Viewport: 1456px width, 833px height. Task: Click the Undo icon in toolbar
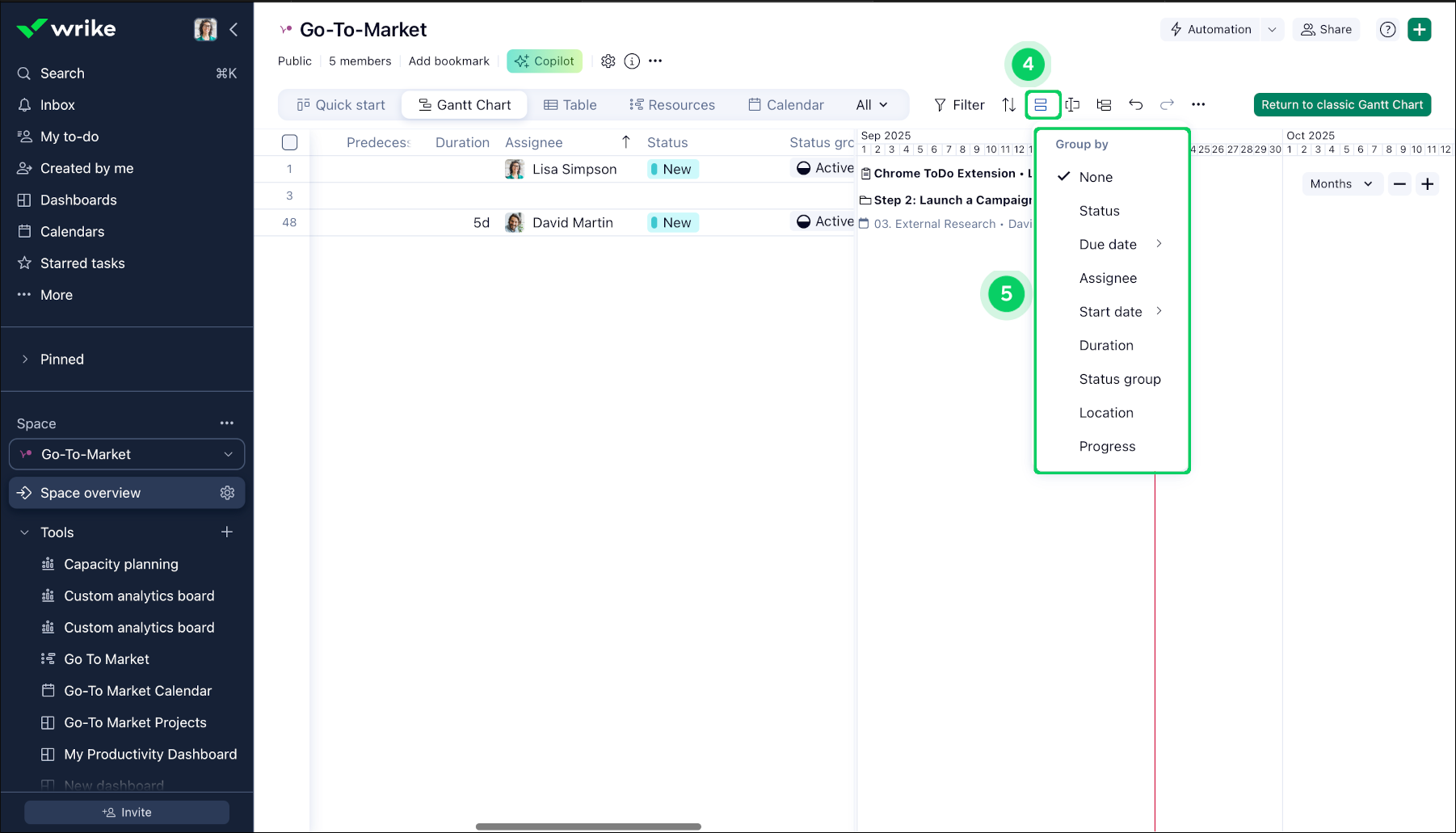[1136, 104]
